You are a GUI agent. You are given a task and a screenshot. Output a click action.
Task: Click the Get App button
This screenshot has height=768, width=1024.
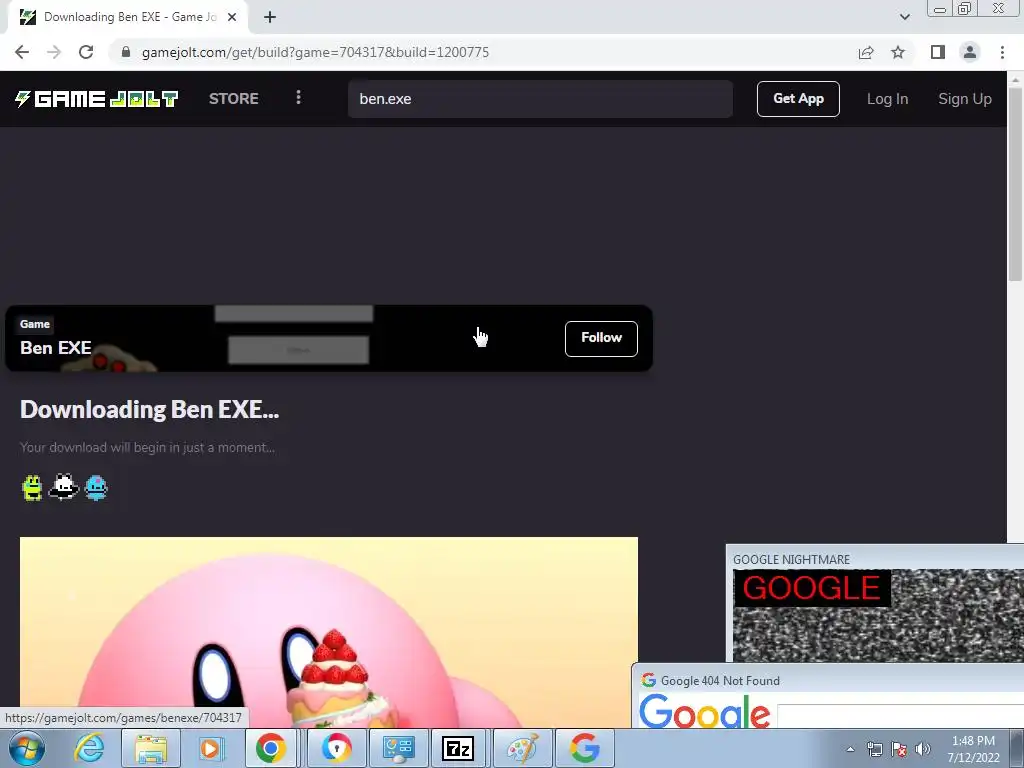click(x=798, y=99)
